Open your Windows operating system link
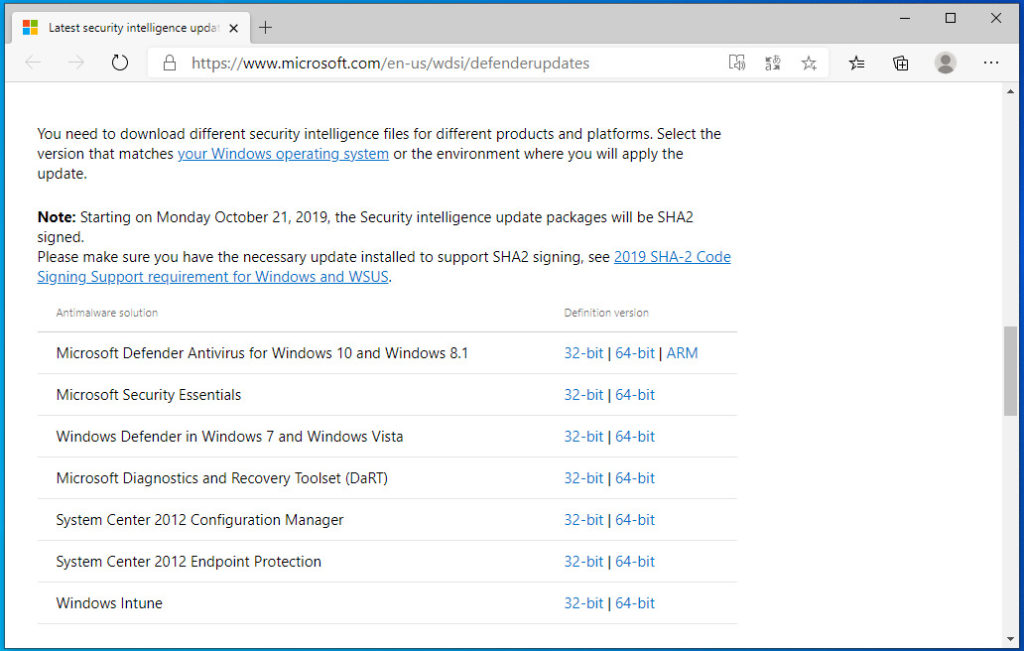Viewport: 1024px width, 651px height. [283, 153]
